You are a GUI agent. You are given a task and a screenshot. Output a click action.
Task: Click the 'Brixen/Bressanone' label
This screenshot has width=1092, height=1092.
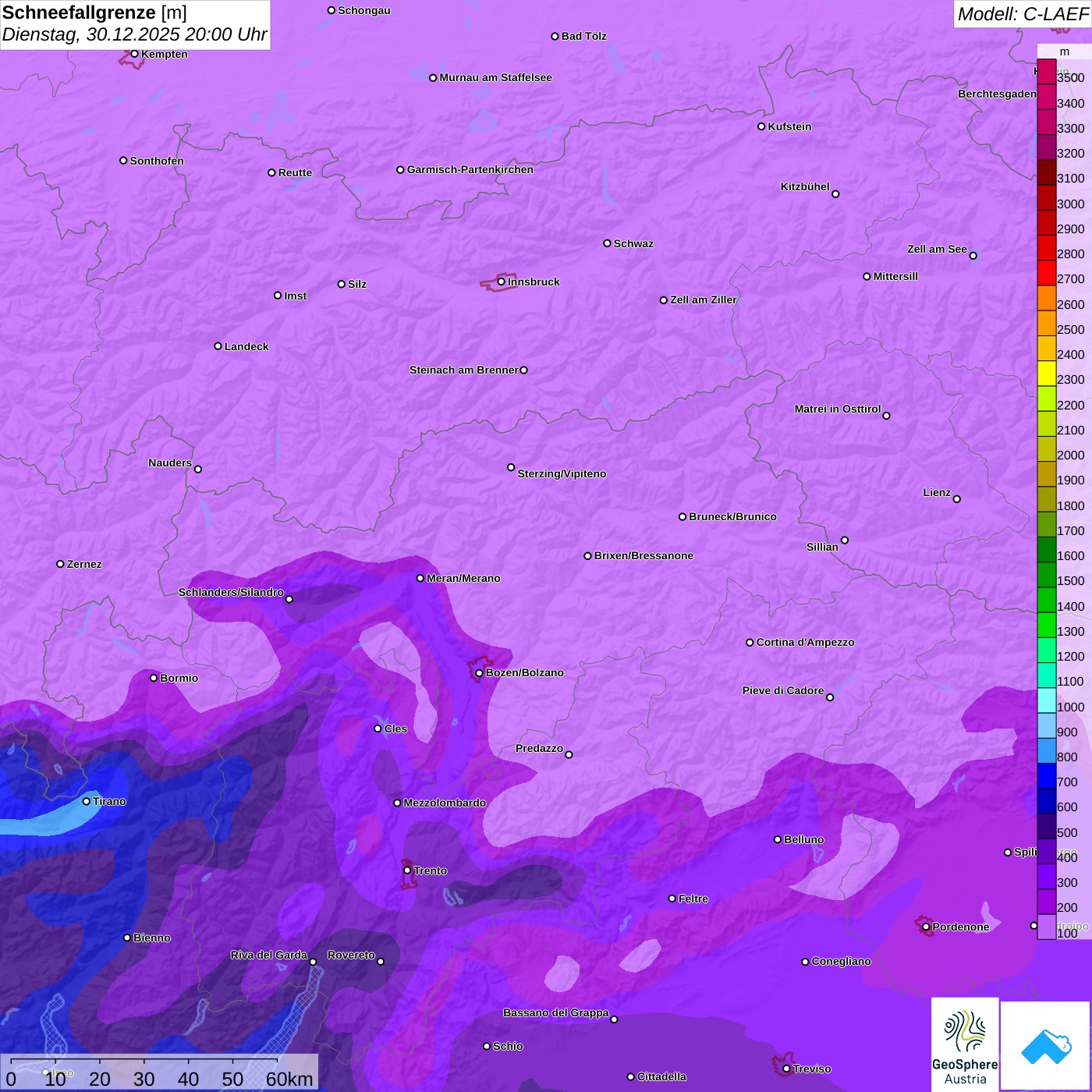point(644,555)
